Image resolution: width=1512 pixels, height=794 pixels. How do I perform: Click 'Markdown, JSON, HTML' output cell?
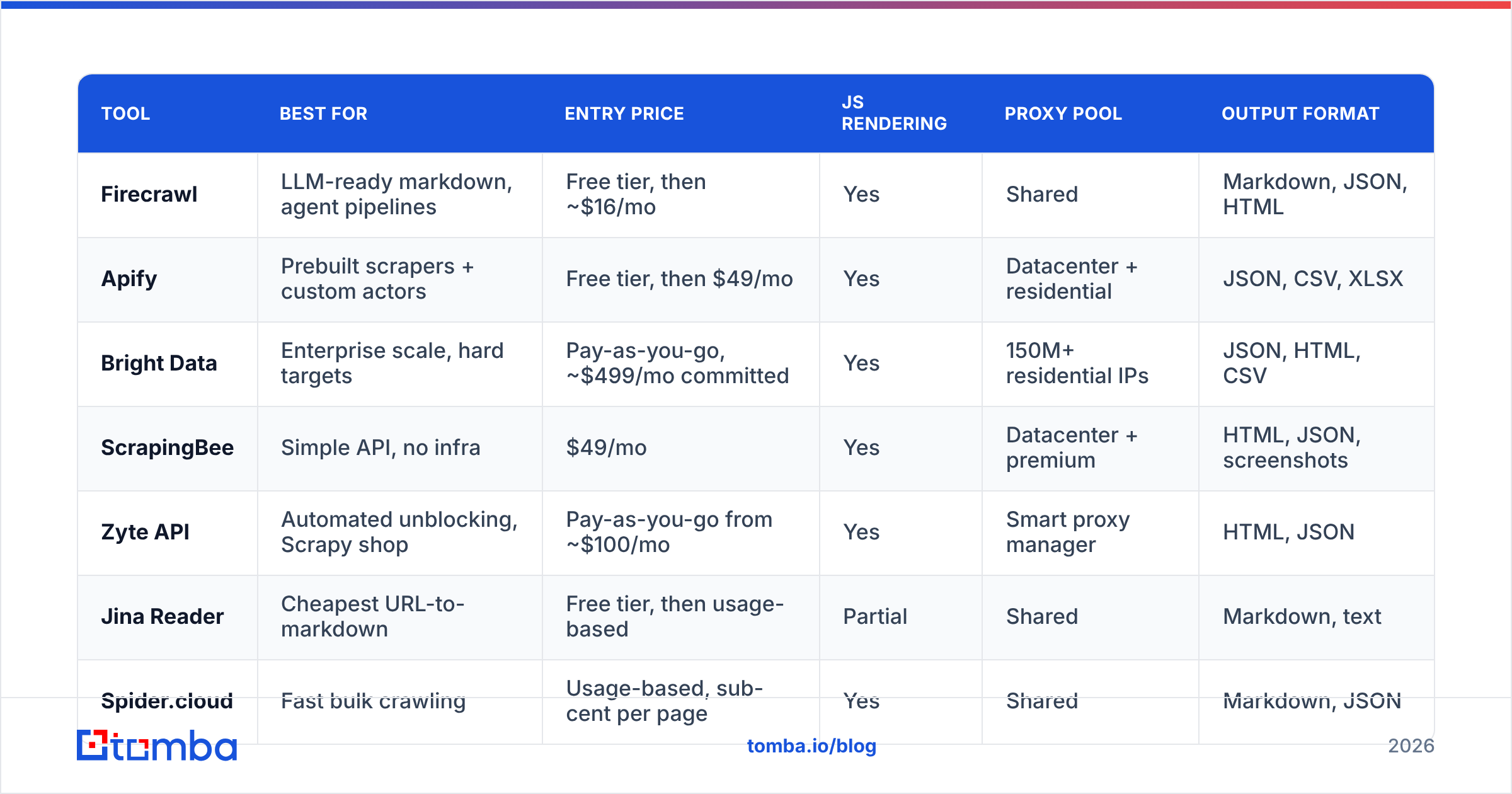(x=1315, y=194)
